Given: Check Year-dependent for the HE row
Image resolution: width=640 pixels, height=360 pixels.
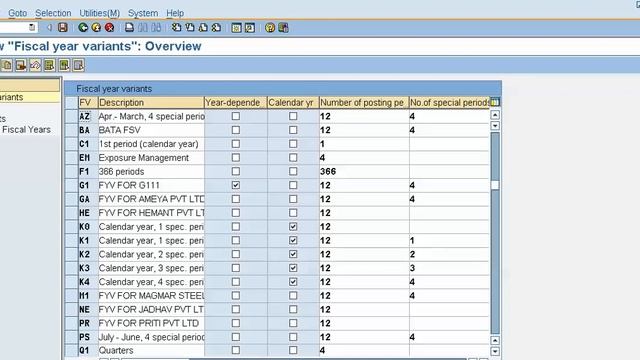Looking at the screenshot, I should click(x=236, y=213).
